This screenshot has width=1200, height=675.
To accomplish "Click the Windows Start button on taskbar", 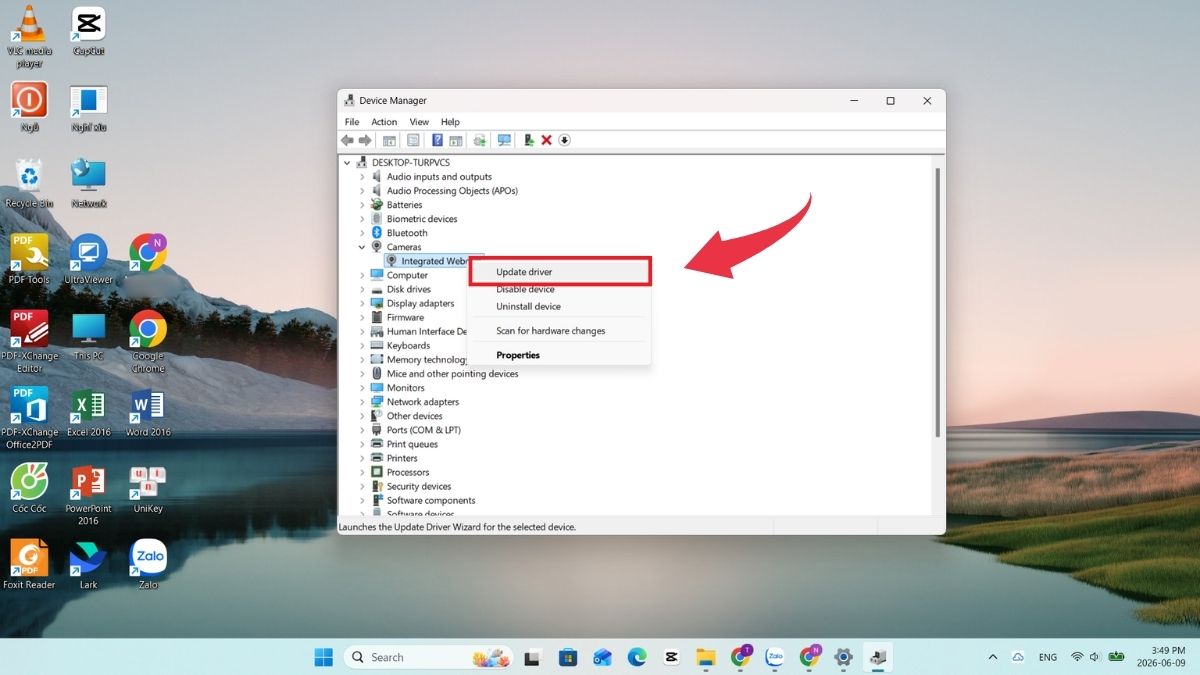I will coord(324,657).
